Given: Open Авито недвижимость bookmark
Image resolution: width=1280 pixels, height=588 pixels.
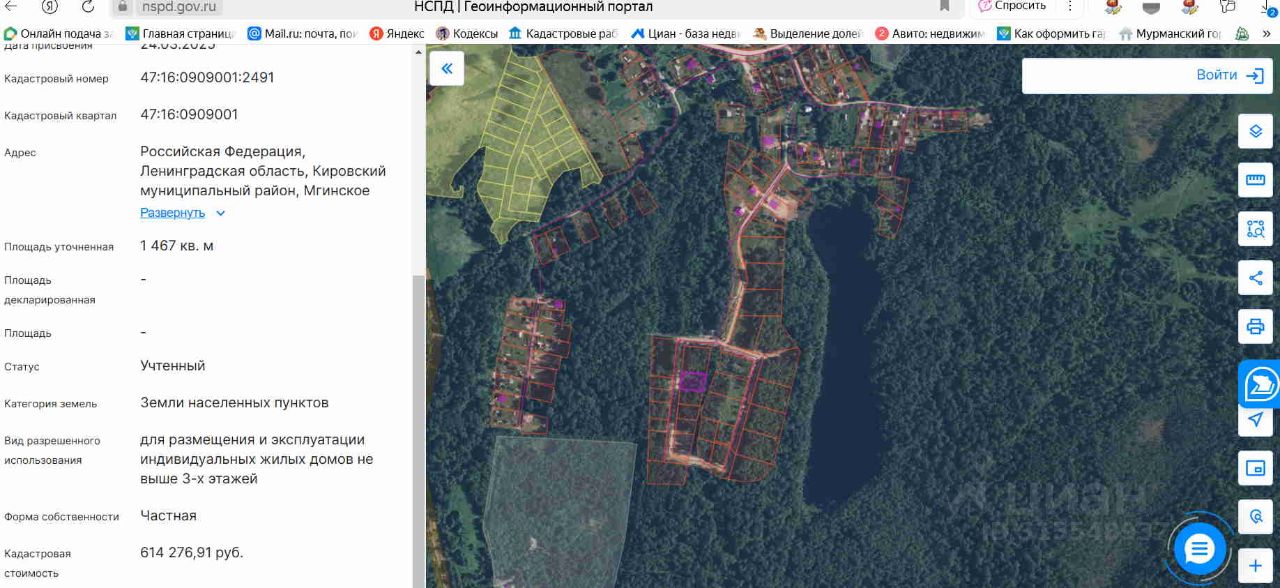Looking at the screenshot, I should coord(929,33).
